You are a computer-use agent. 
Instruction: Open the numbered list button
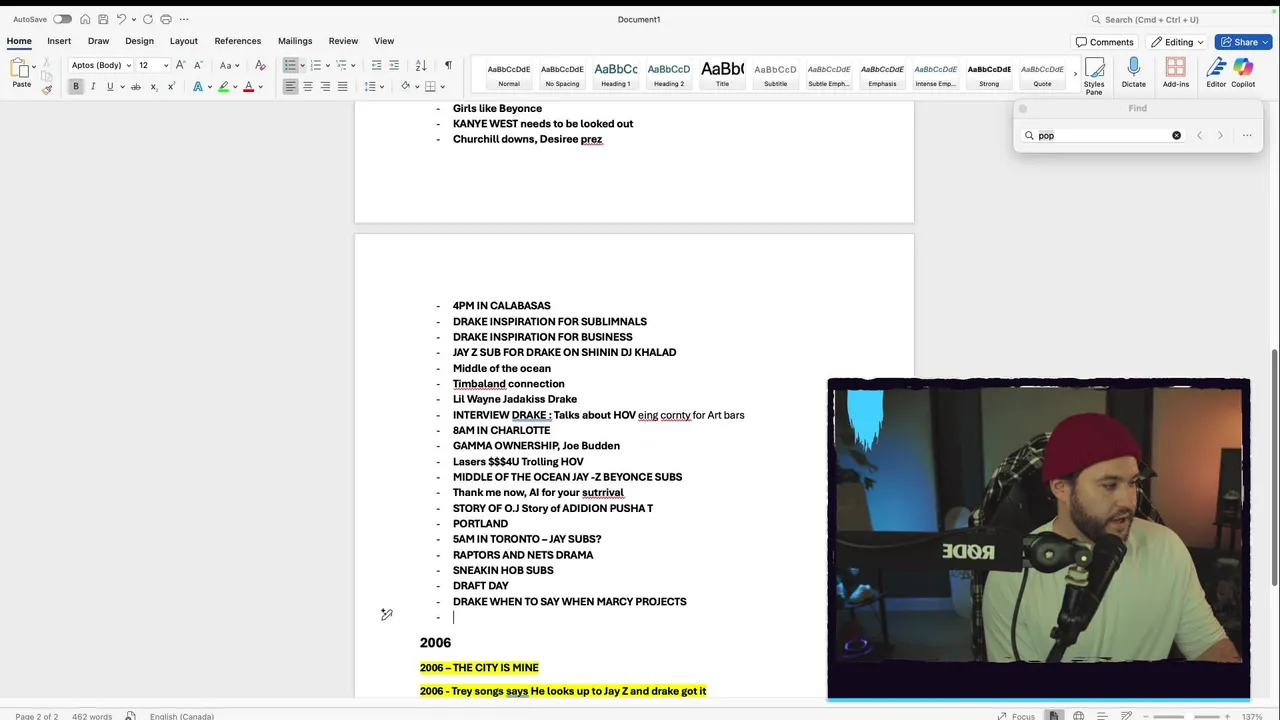(315, 65)
